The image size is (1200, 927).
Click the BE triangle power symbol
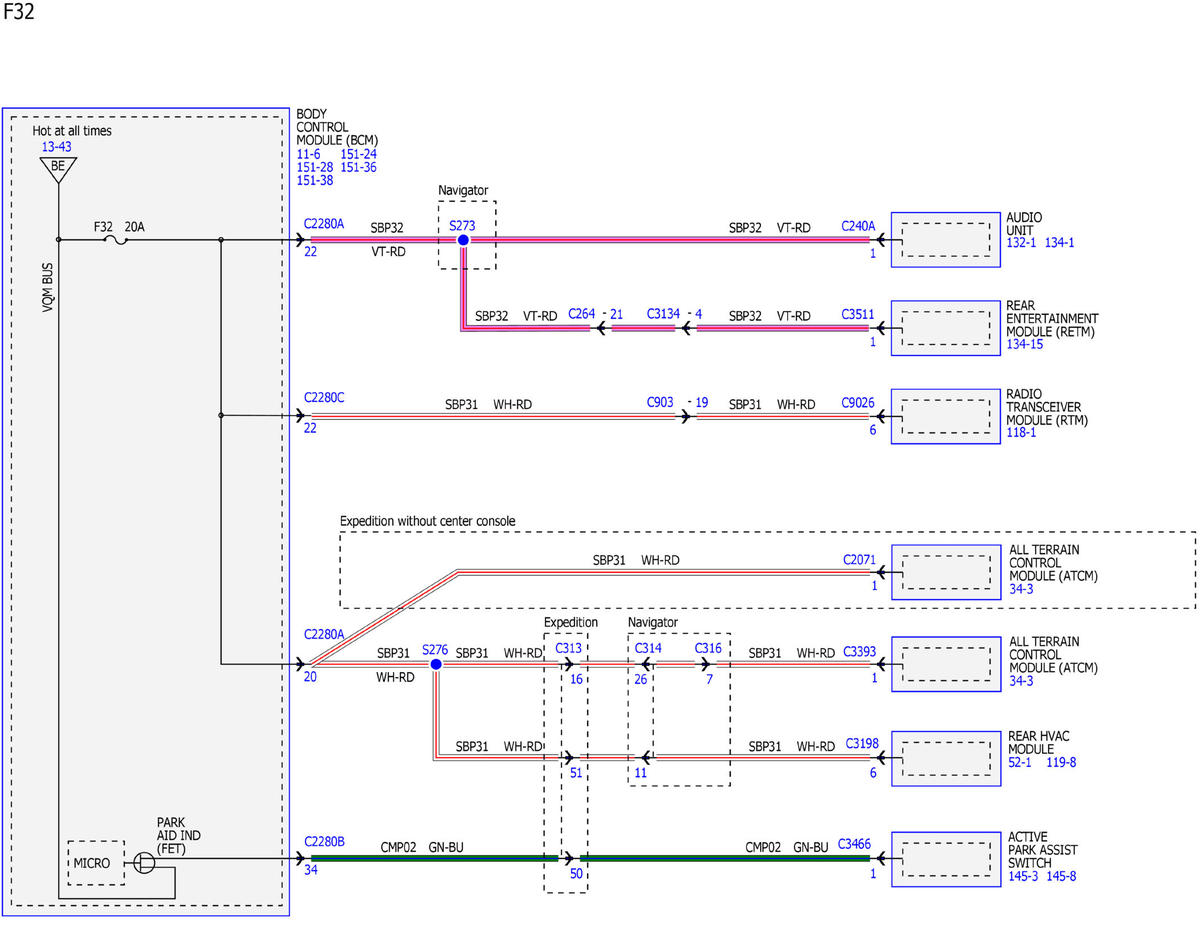pyautogui.click(x=57, y=169)
